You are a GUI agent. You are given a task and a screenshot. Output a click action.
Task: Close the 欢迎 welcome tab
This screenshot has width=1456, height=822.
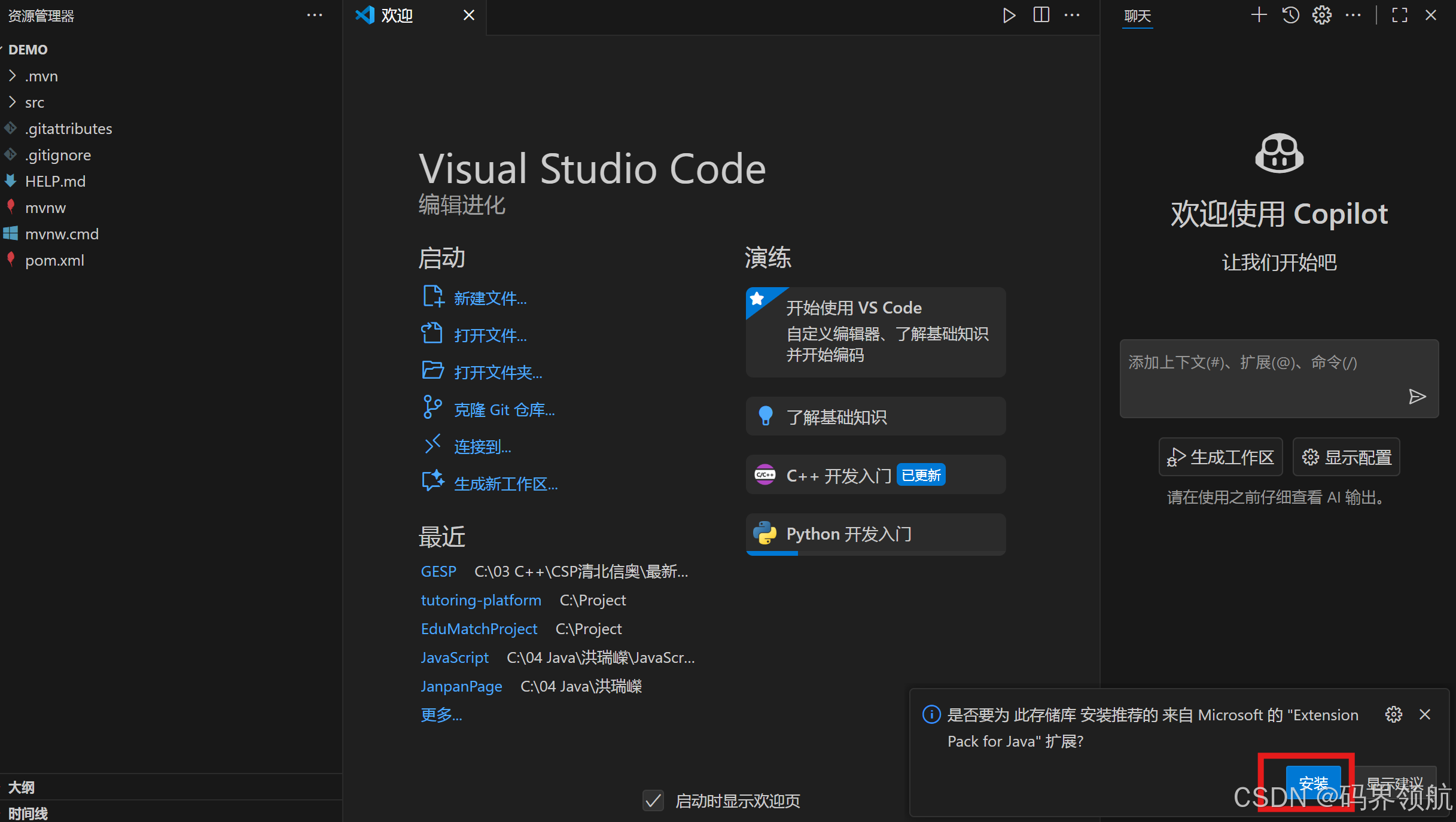pos(469,16)
